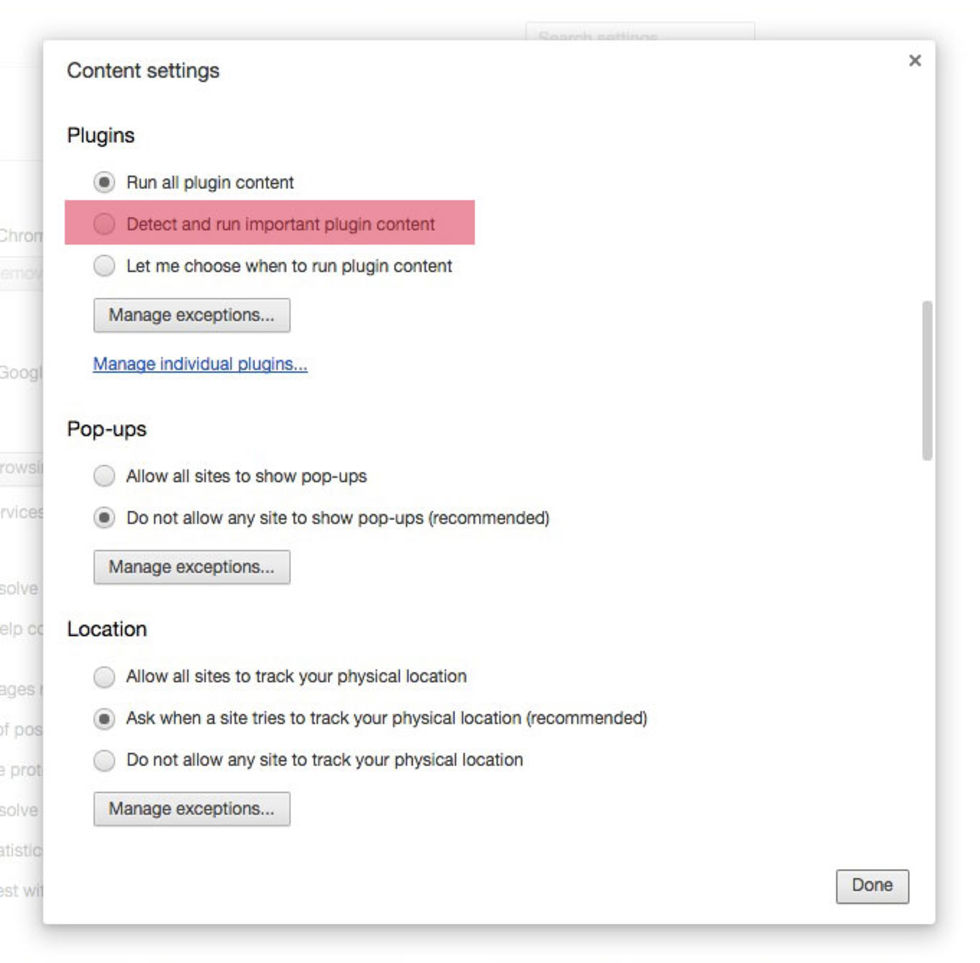Viewport: 980px width, 963px height.
Task: Close the Content settings dialog with X
Action: 914,61
